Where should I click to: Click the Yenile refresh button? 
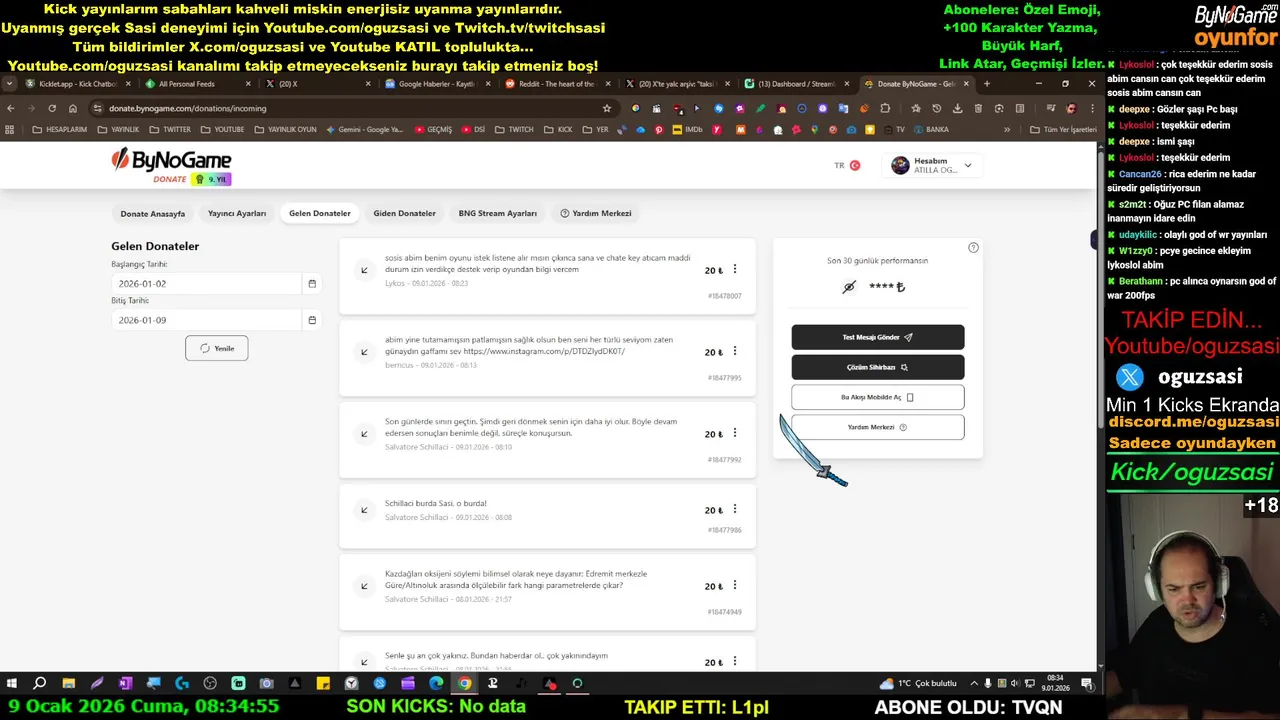click(216, 348)
